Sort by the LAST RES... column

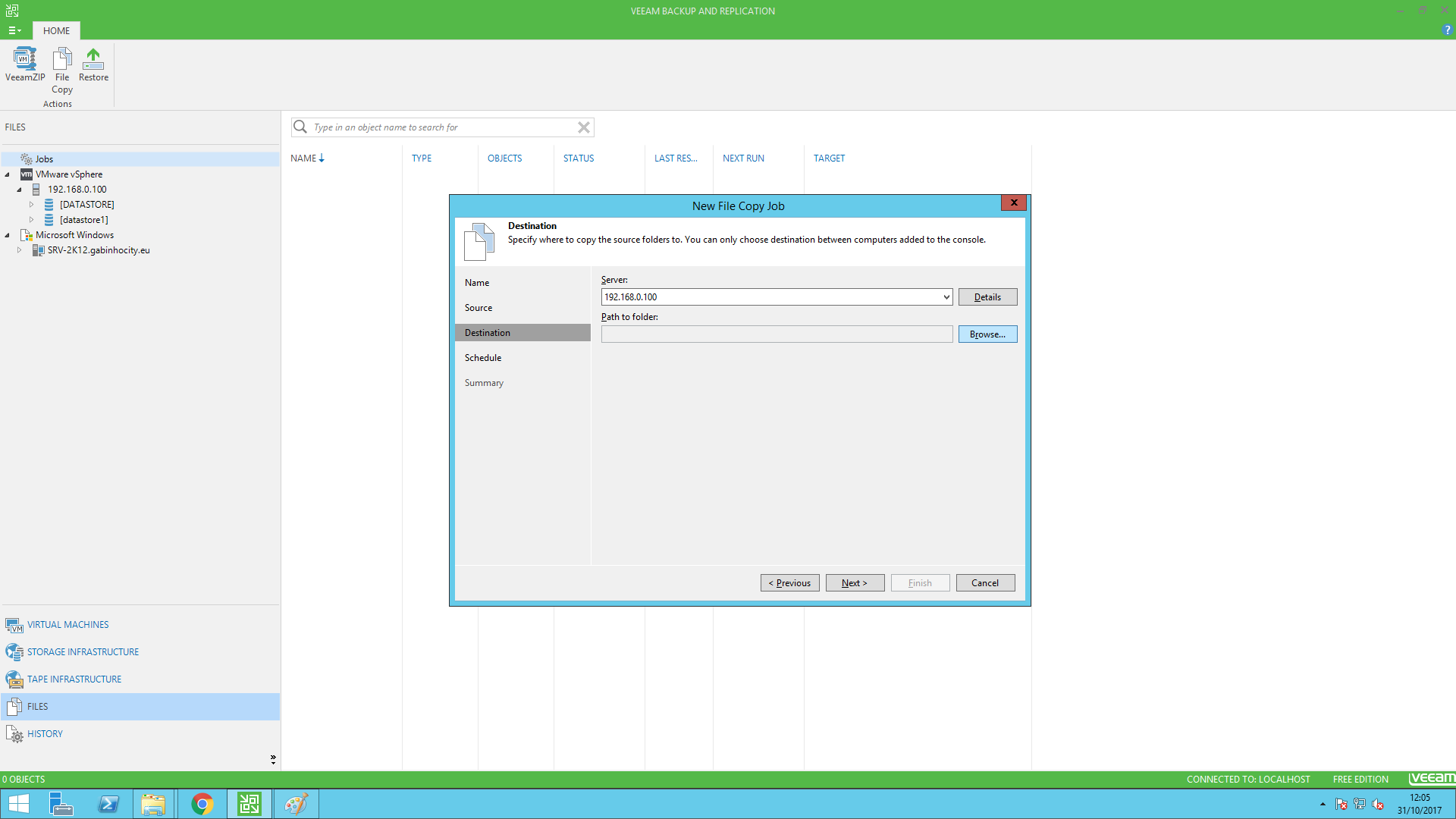coord(676,158)
